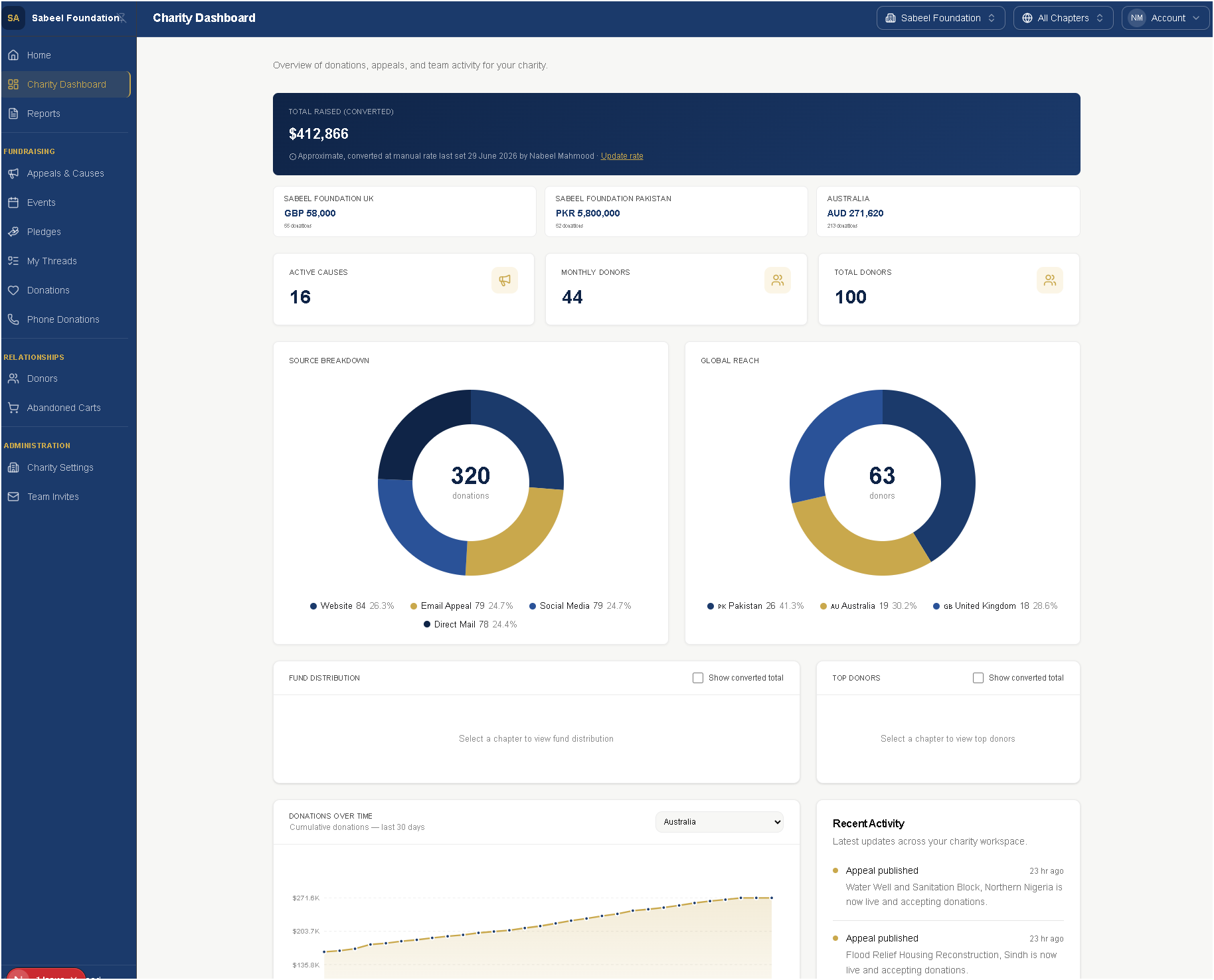This screenshot has height=980, width=1214.
Task: Open the Sabeel Foundation Pakistan PKR card
Action: point(676,211)
